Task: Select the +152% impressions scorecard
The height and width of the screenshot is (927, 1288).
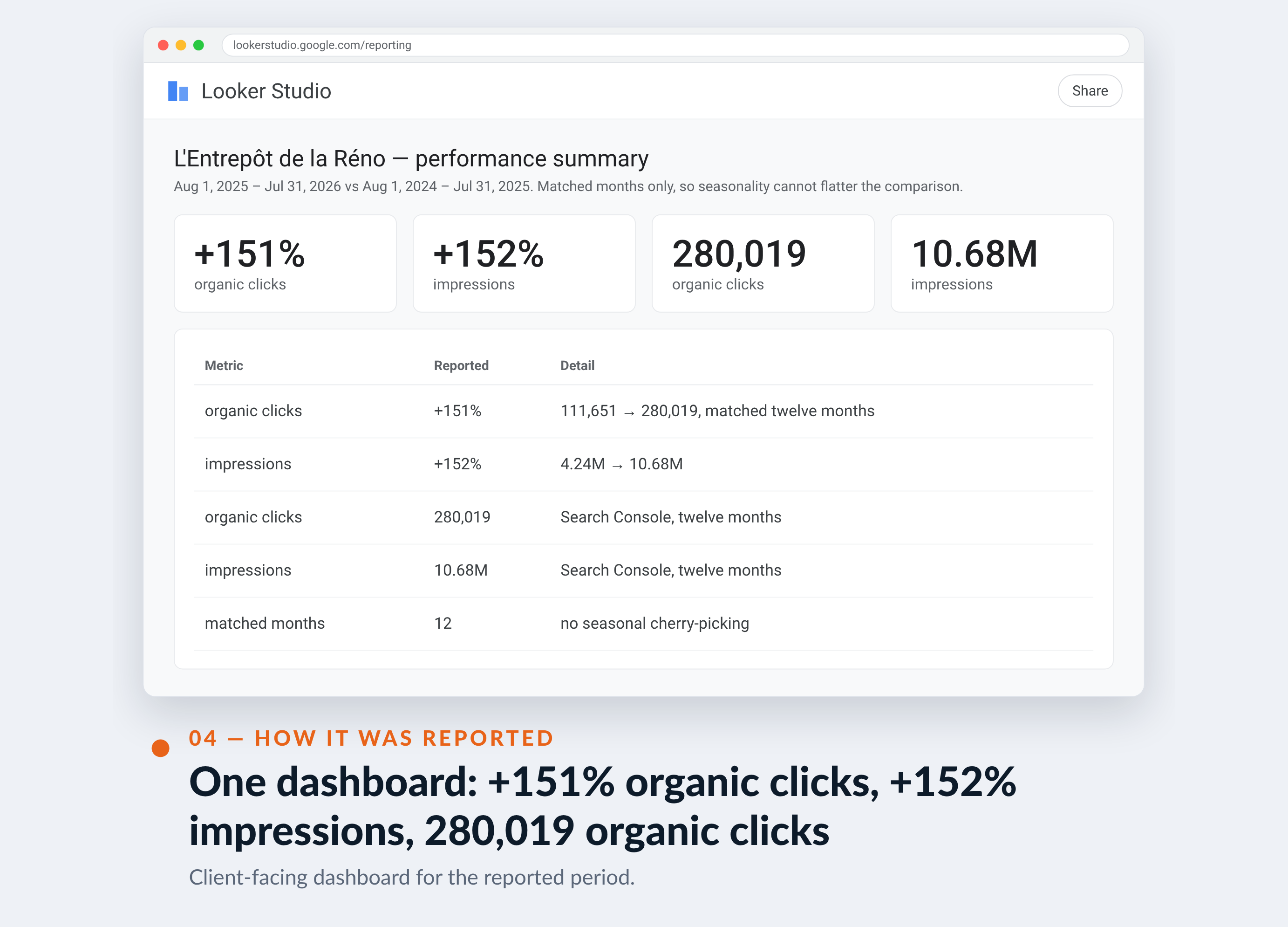Action: 524,263
